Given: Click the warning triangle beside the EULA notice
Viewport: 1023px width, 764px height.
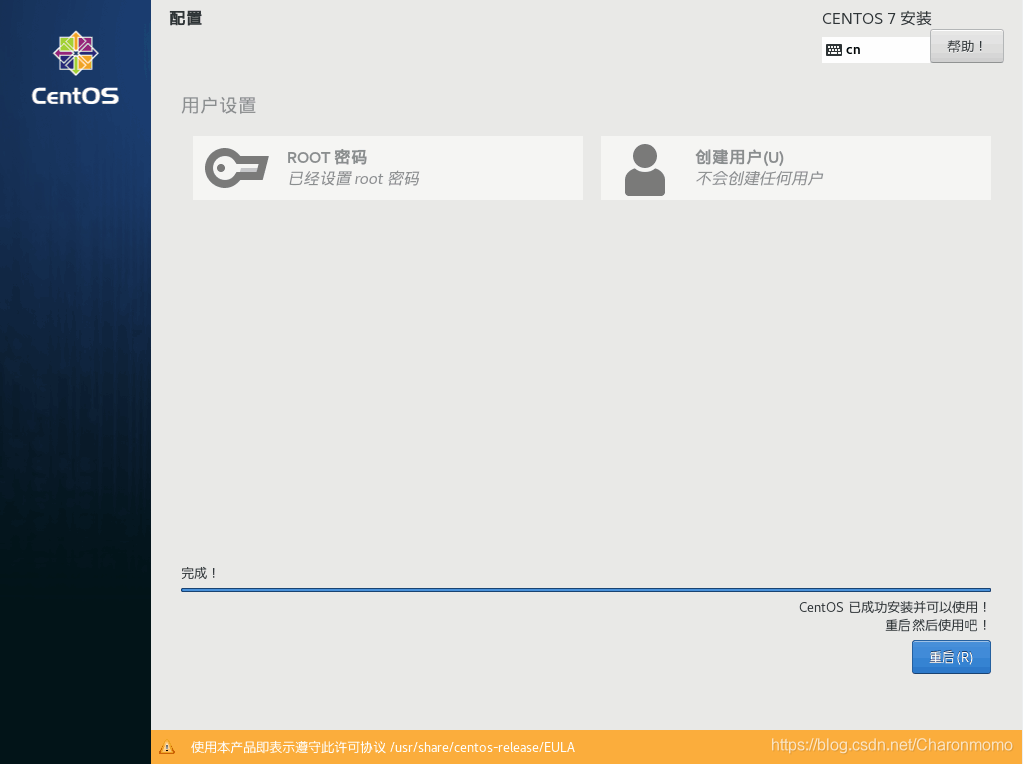Looking at the screenshot, I should coord(166,746).
